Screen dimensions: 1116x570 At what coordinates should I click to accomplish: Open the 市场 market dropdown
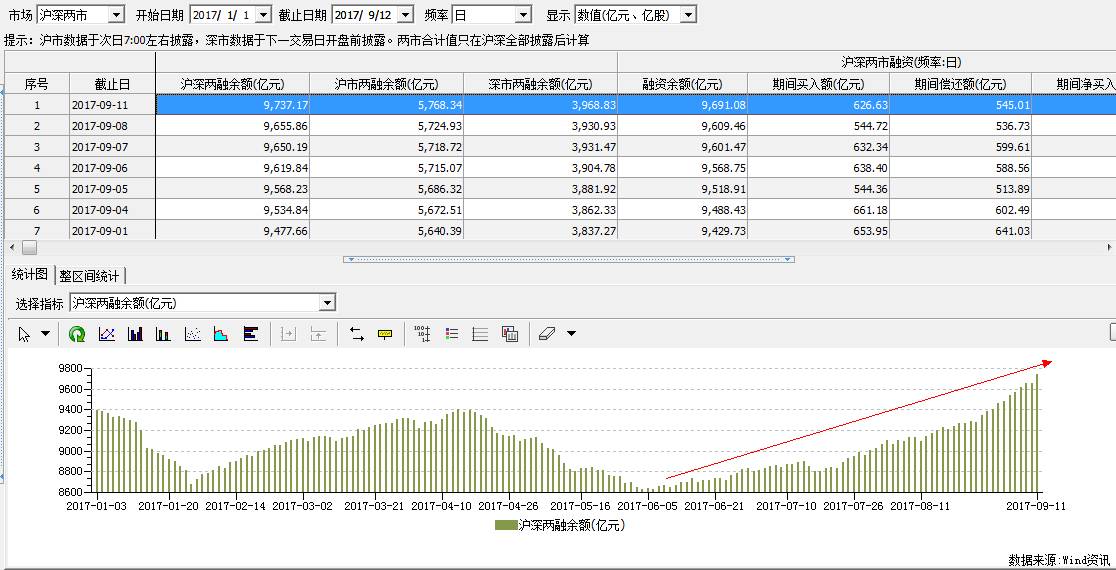[x=117, y=14]
